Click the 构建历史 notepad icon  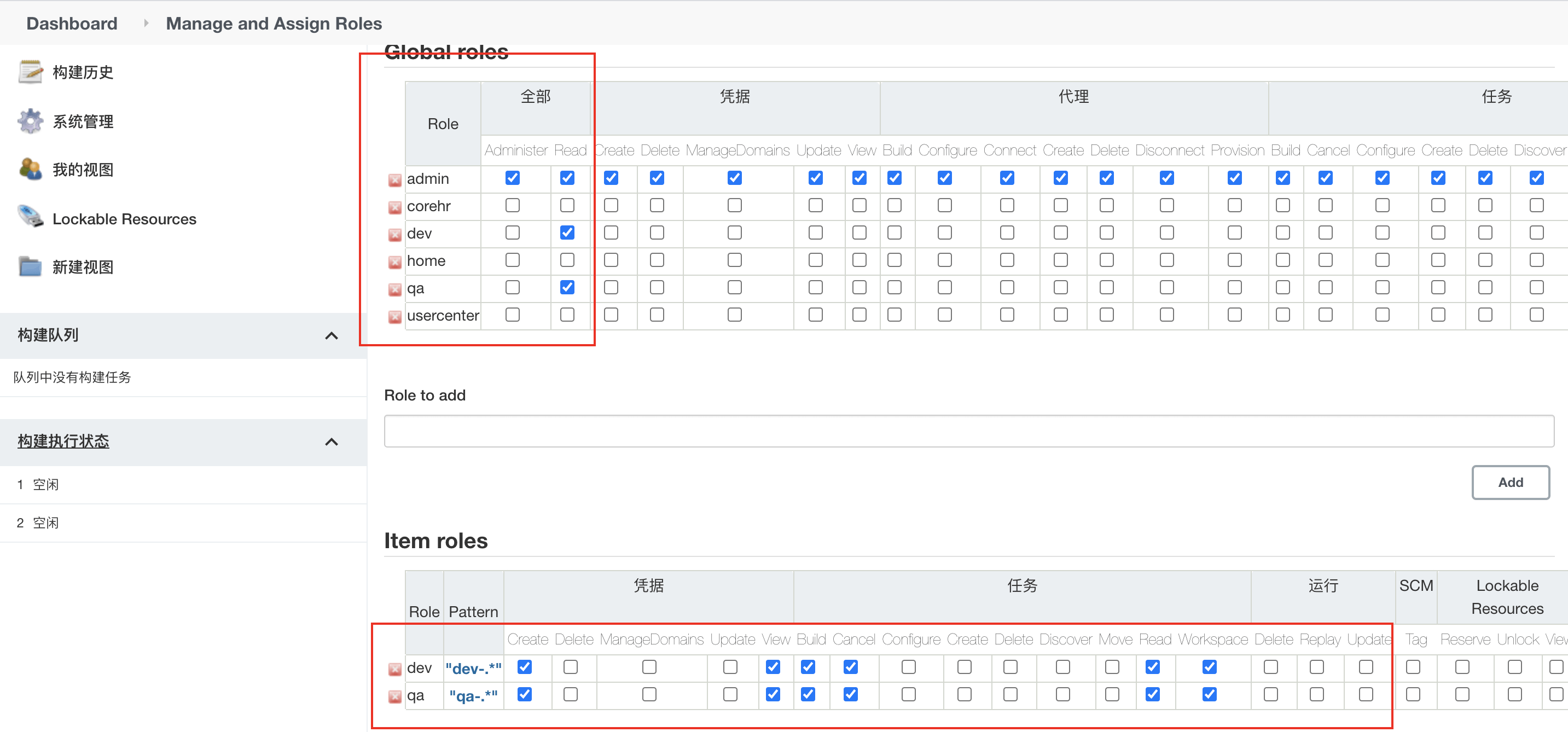(31, 72)
